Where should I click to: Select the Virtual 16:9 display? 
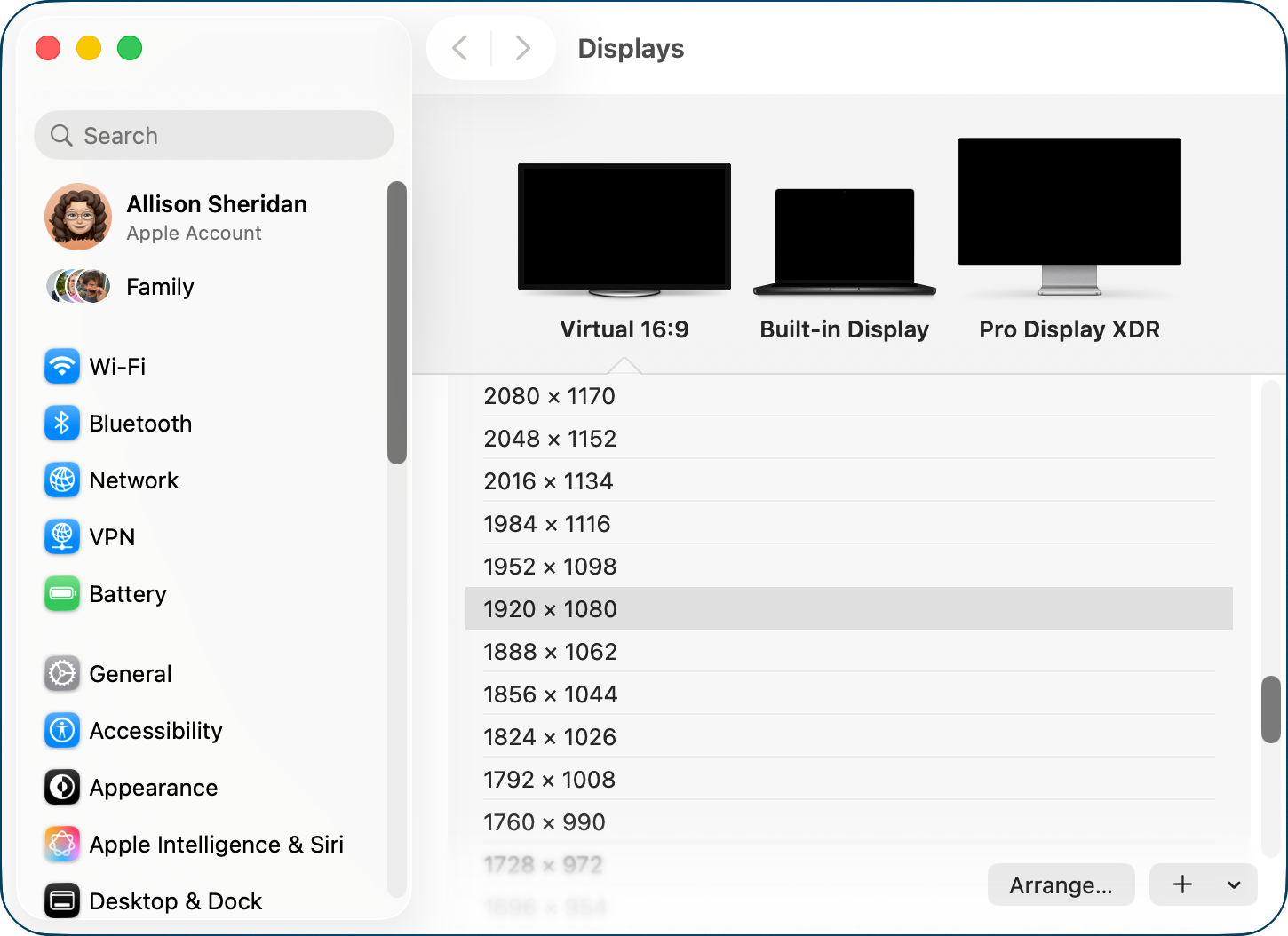tap(623, 227)
